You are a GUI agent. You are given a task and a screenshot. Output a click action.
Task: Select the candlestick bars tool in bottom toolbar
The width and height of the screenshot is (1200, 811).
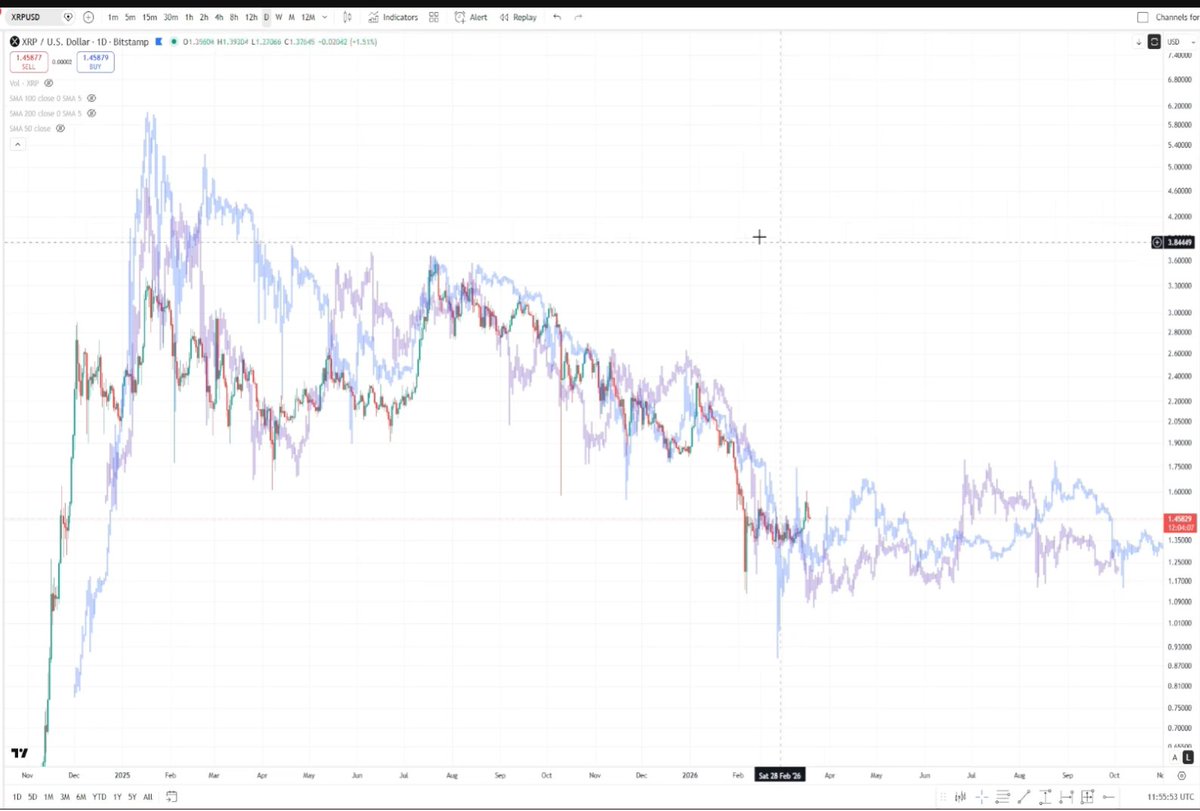tap(961, 797)
